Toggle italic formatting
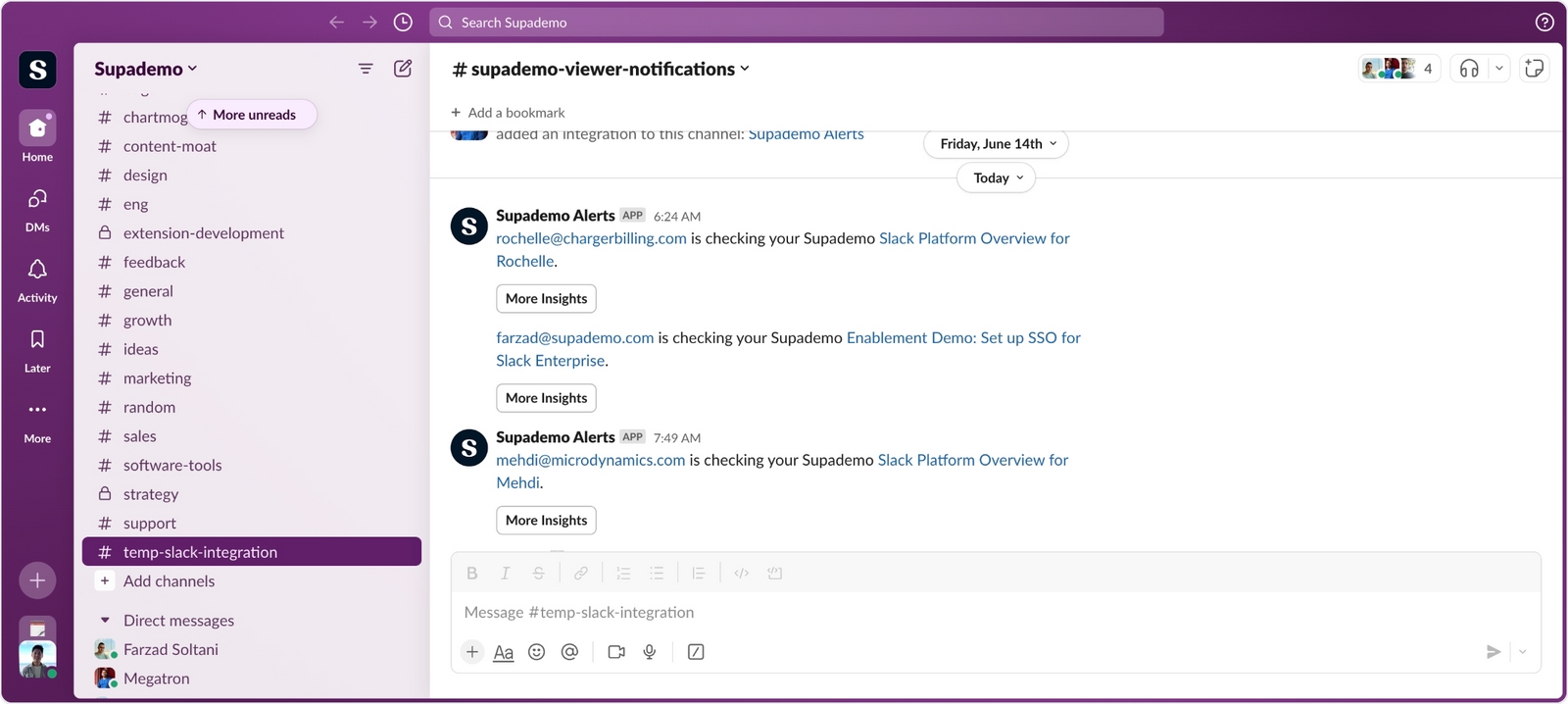1568x704 pixels. click(x=506, y=574)
